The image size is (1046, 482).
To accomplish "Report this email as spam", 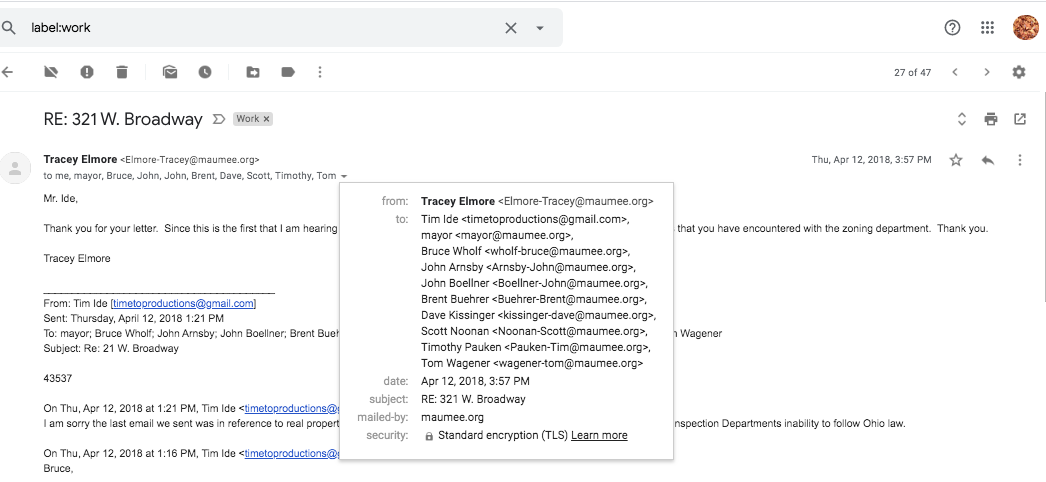I will pos(87,72).
